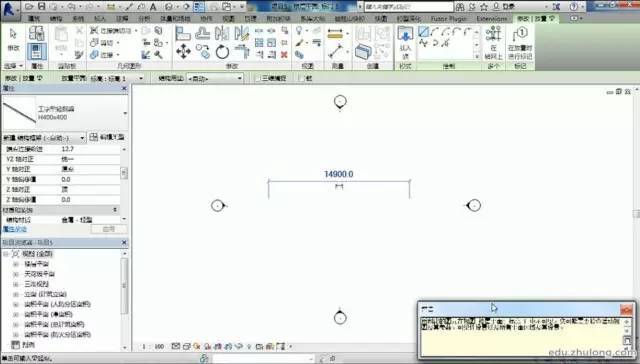Open the Extensions ribbon tab

tap(491, 19)
